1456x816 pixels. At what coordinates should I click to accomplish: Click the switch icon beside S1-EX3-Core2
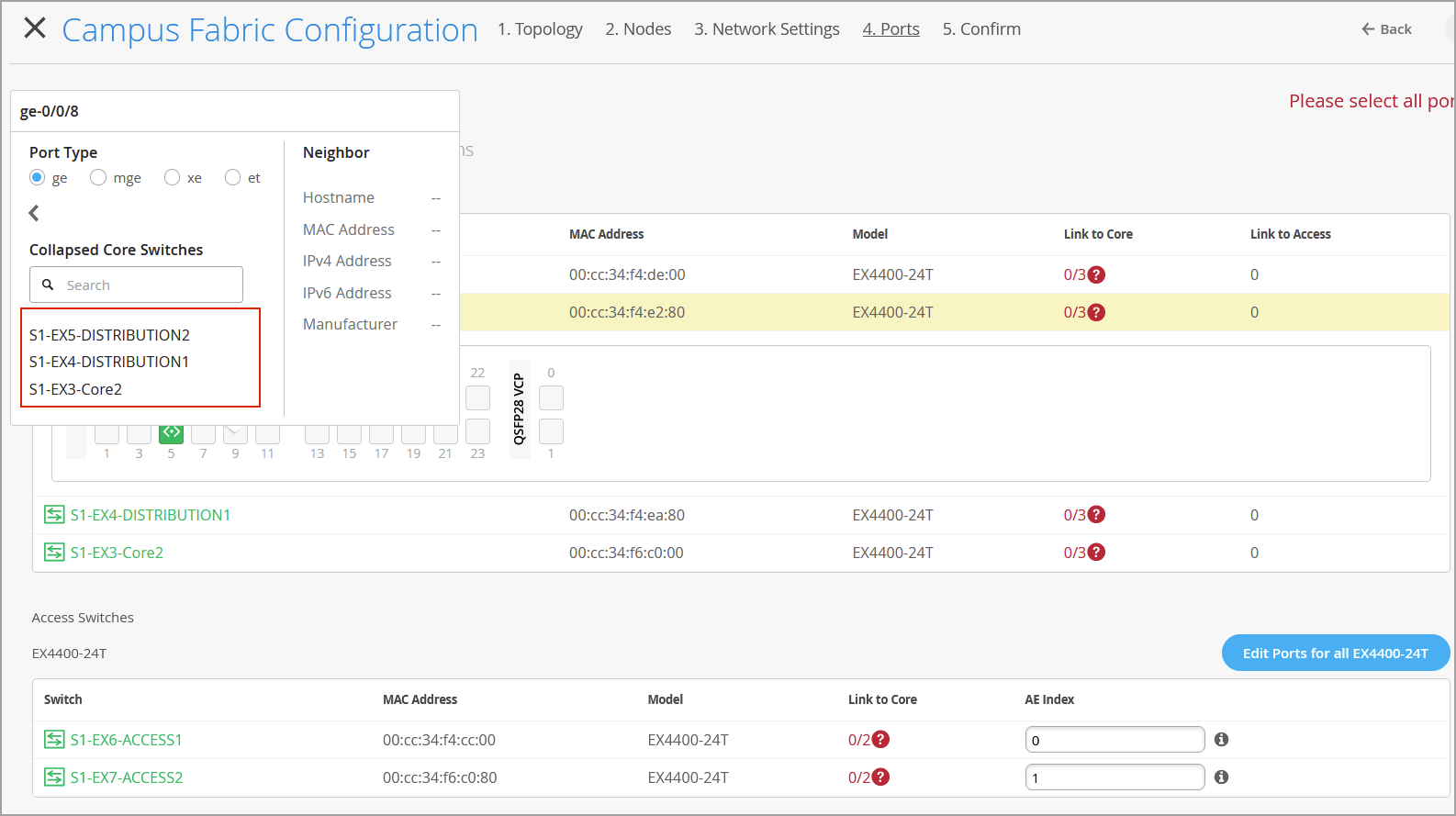[54, 553]
